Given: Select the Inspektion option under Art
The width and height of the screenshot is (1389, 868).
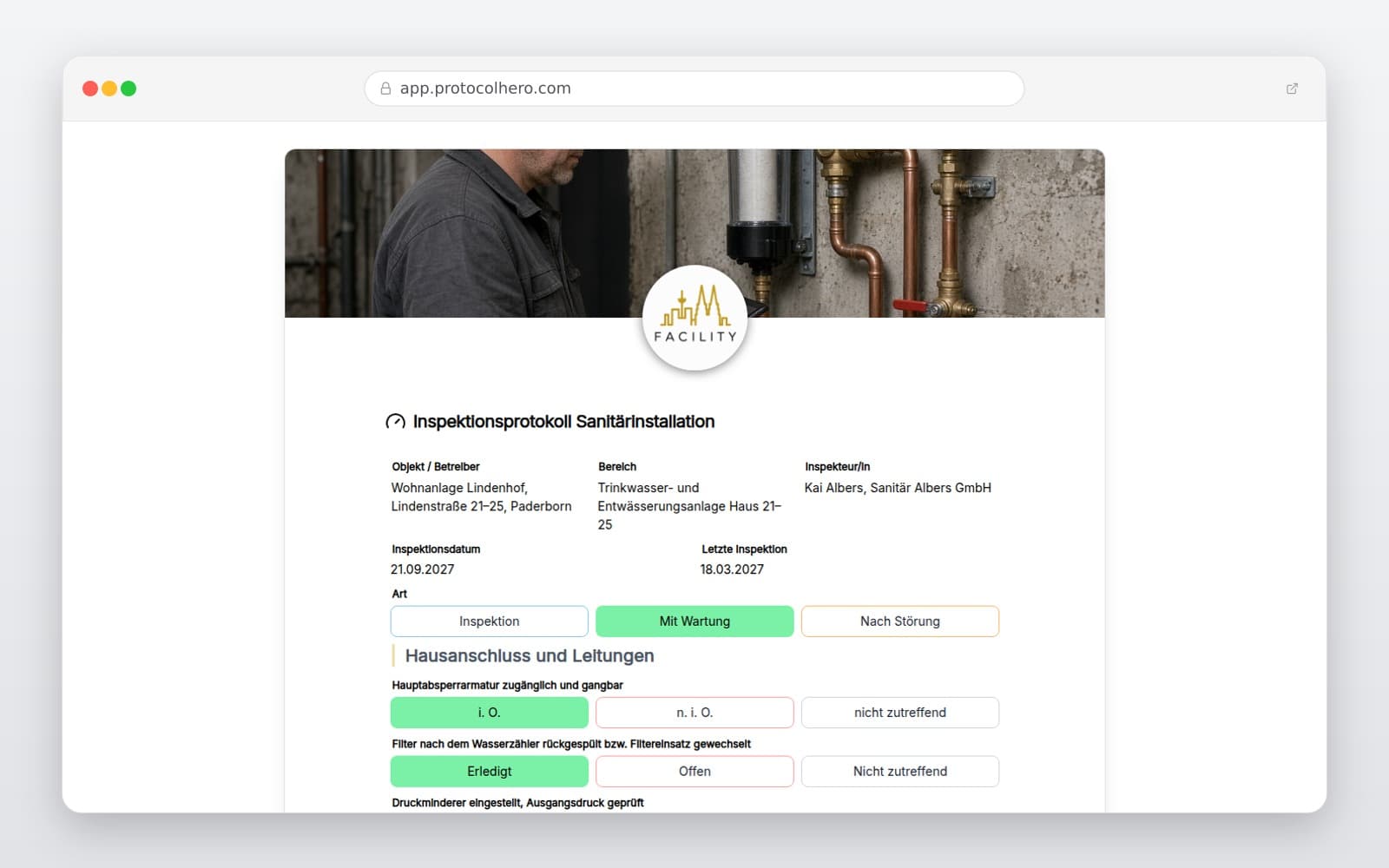Looking at the screenshot, I should coord(490,621).
